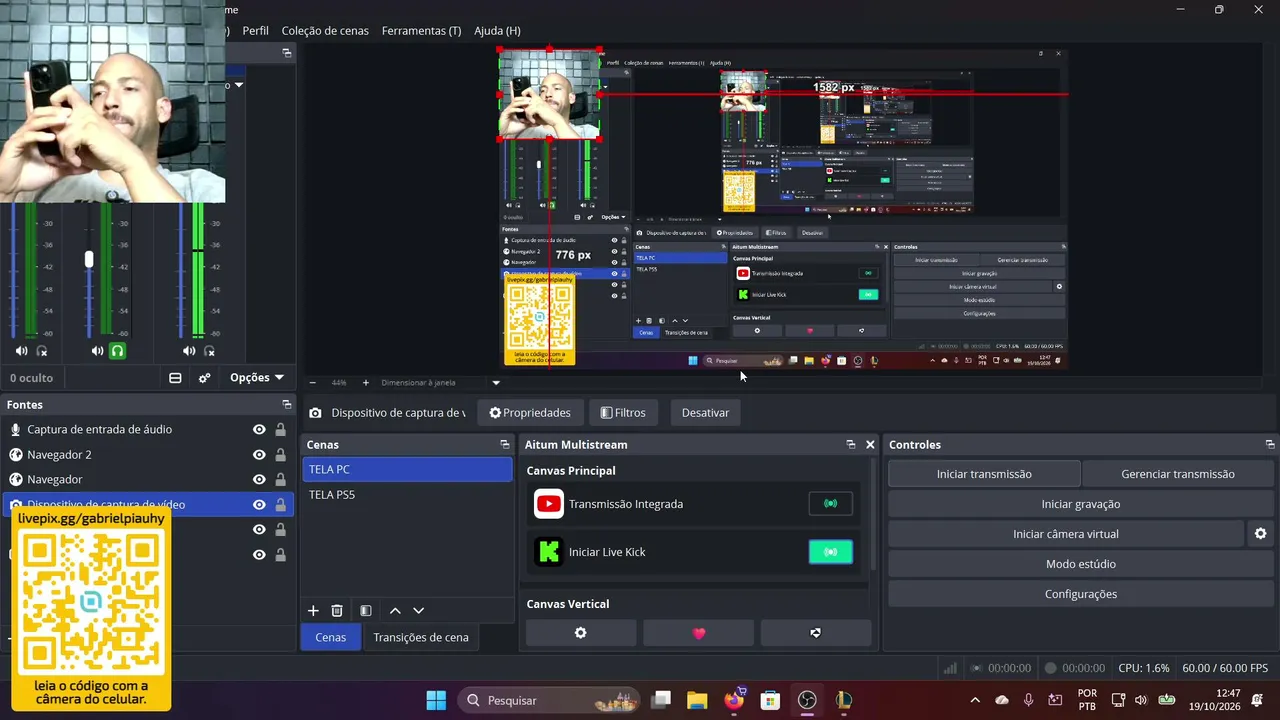Open the mixer Opções dropdown
This screenshot has height=720, width=1280.
pos(257,378)
